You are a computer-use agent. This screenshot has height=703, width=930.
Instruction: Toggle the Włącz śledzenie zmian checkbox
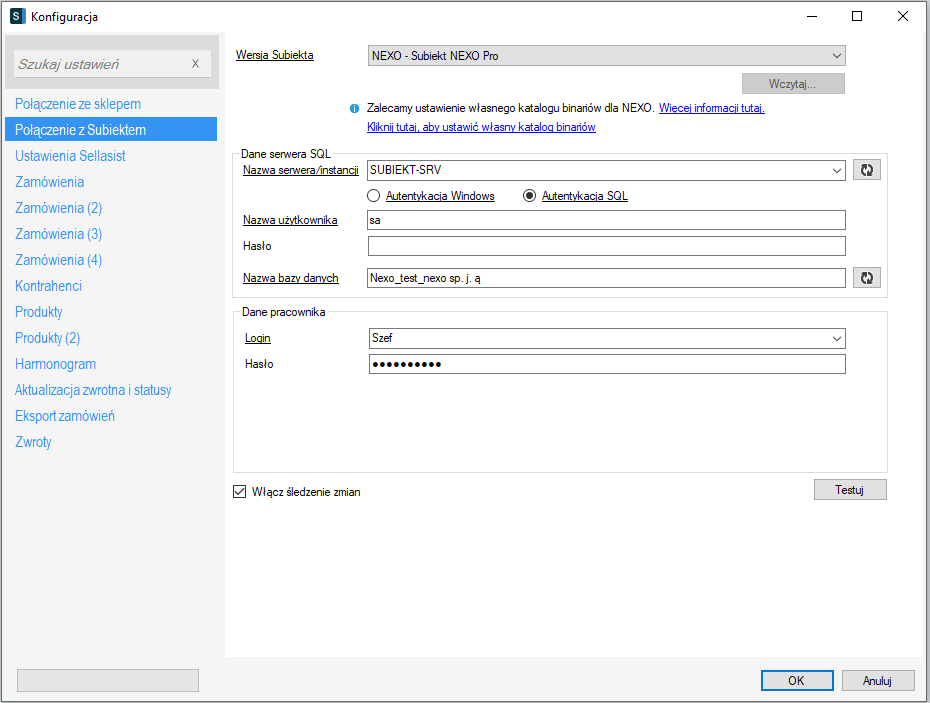239,492
